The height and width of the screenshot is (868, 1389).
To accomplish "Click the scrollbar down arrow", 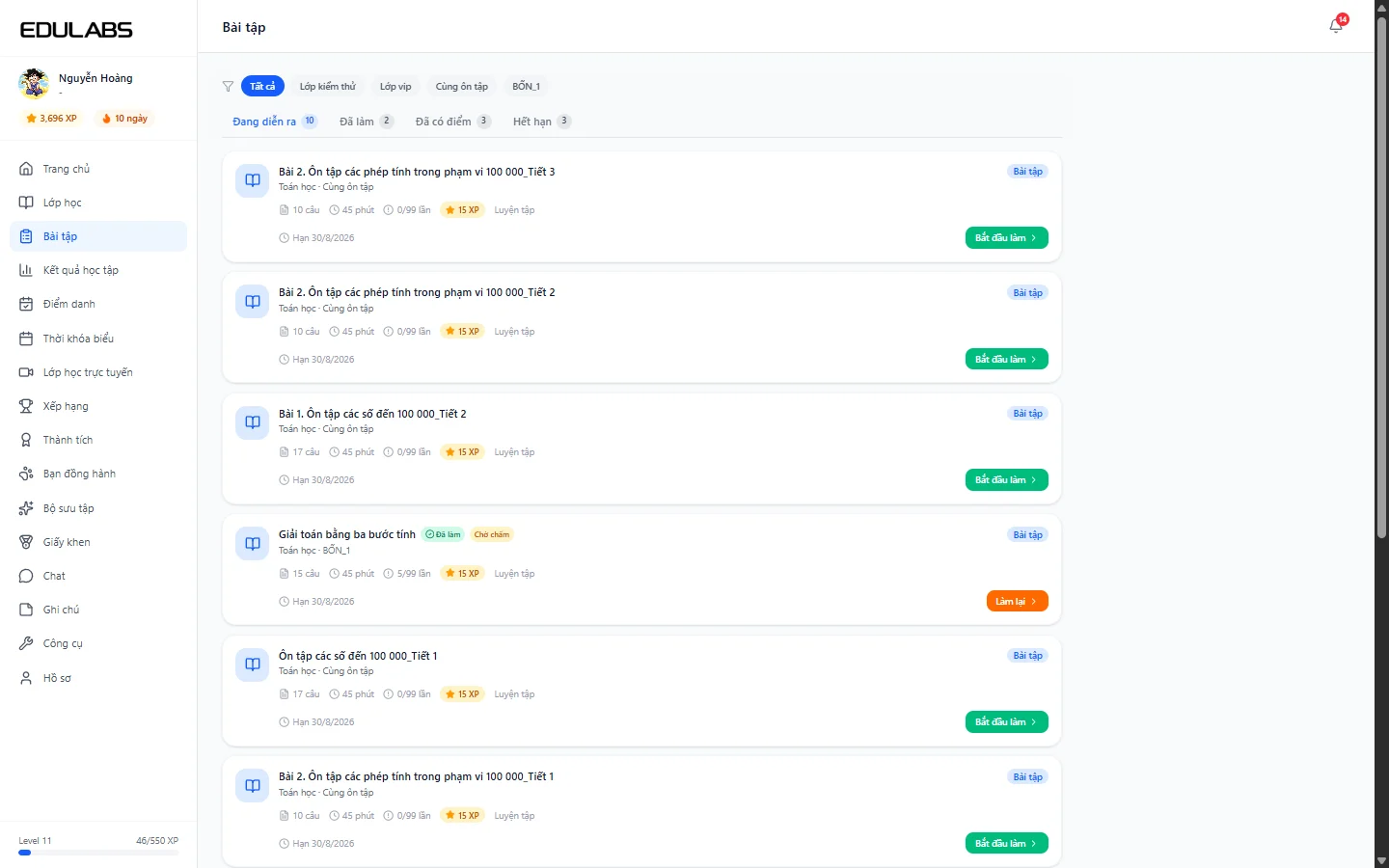I will click(x=1381, y=860).
